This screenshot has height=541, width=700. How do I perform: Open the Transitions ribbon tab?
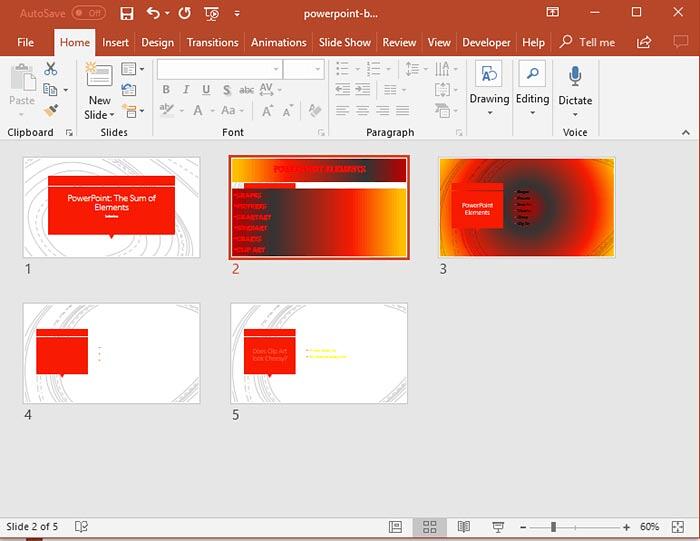pyautogui.click(x=212, y=42)
